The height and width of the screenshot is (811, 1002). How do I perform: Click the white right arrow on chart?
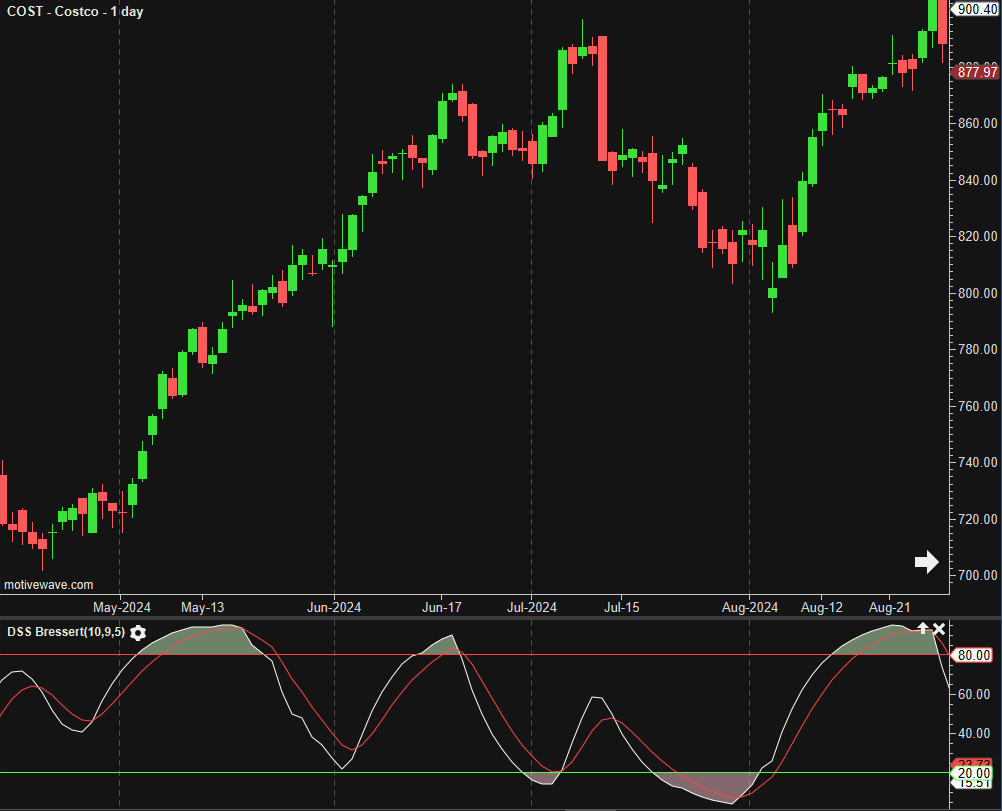pyautogui.click(x=926, y=562)
